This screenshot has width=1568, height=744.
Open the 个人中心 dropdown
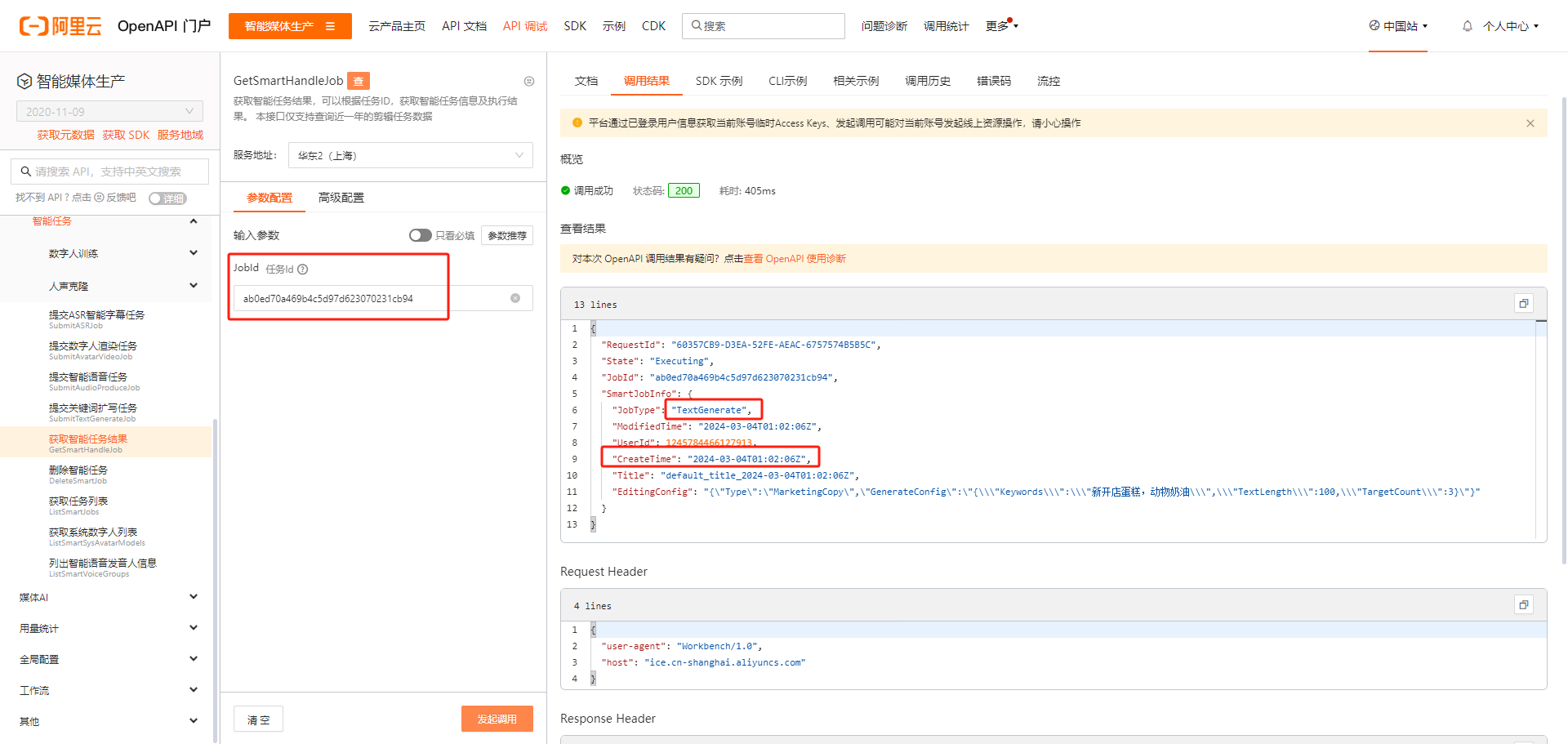[x=1511, y=26]
